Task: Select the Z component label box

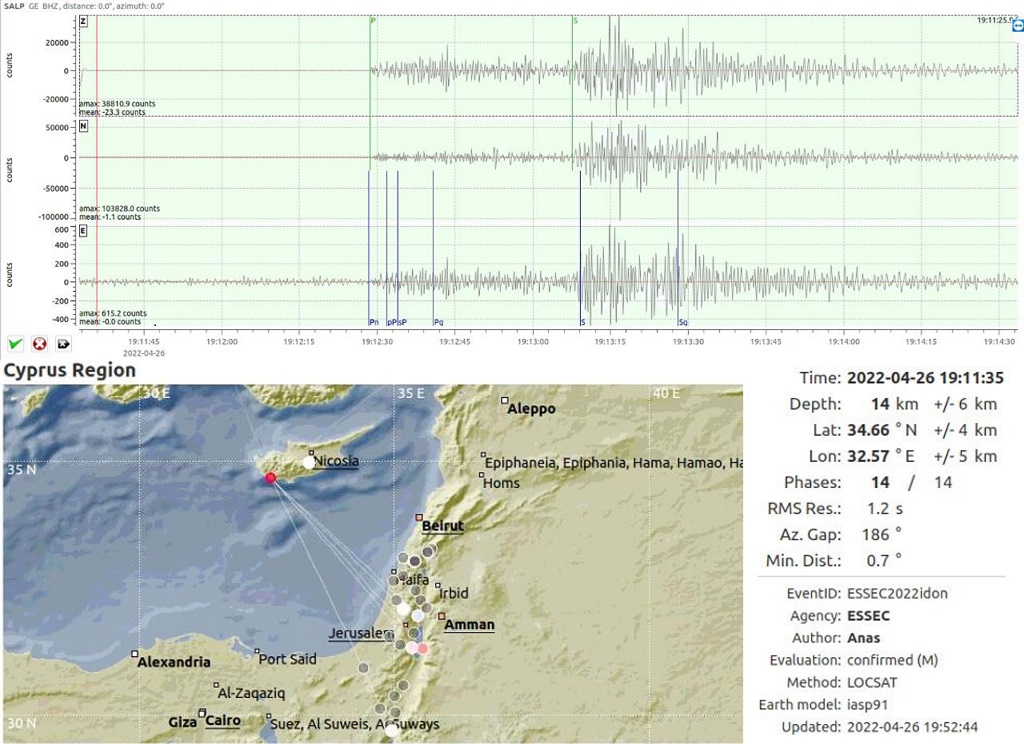Action: point(83,20)
